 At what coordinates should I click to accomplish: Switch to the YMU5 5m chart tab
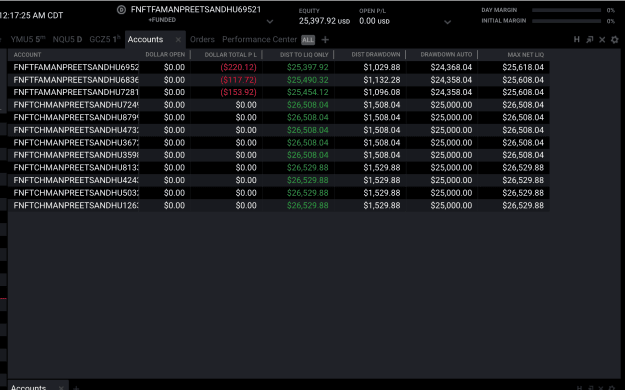[28, 39]
